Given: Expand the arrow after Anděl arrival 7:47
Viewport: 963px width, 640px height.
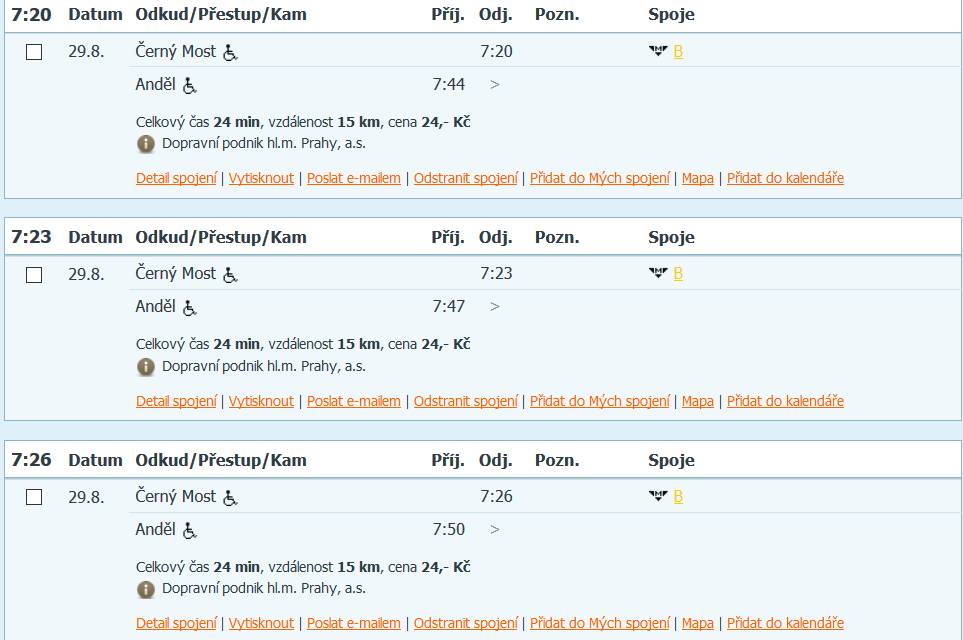Looking at the screenshot, I should (494, 306).
